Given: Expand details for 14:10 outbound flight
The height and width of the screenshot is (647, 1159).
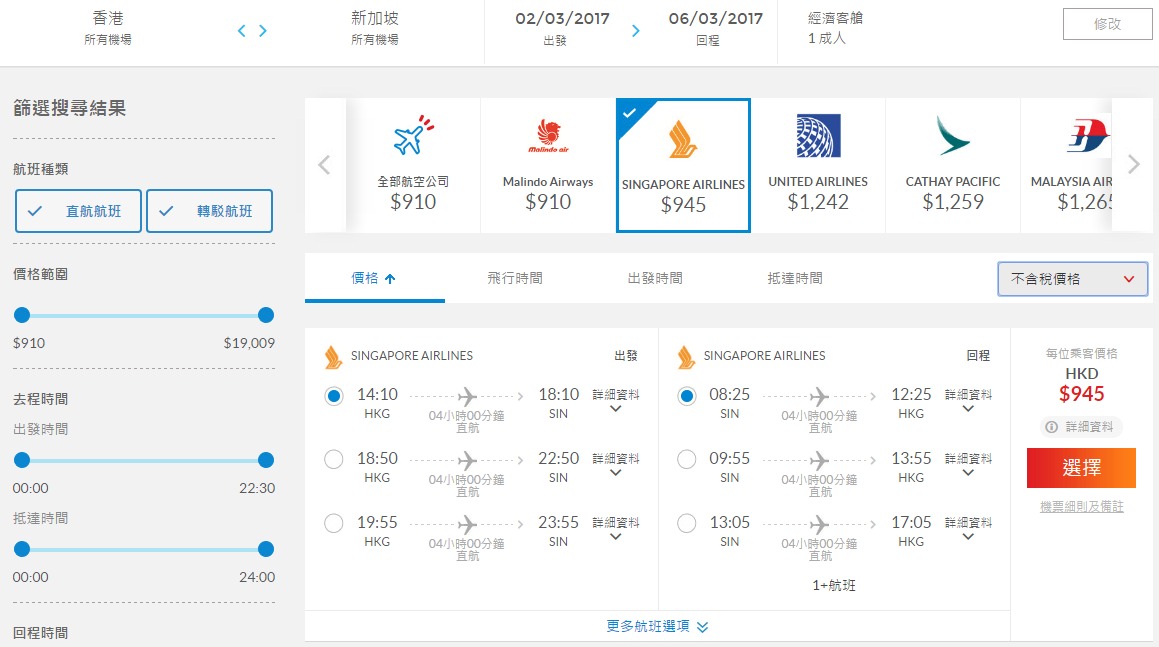Looking at the screenshot, I should tap(616, 400).
